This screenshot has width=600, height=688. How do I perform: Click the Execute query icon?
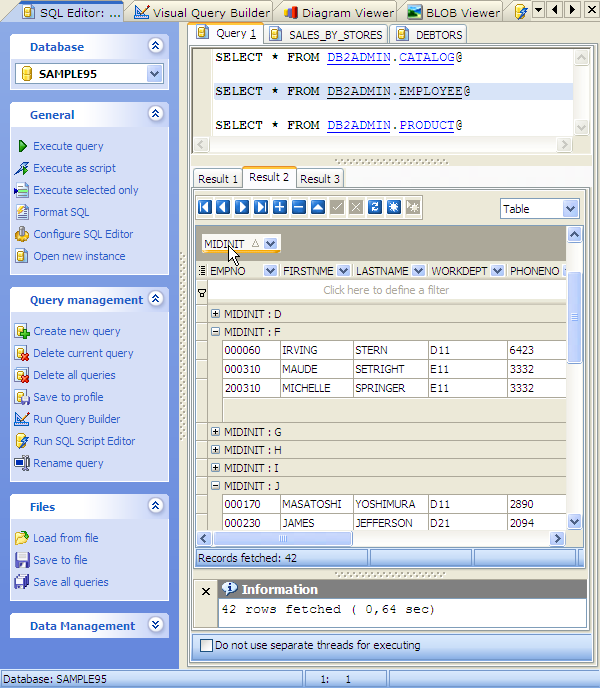click(22, 146)
